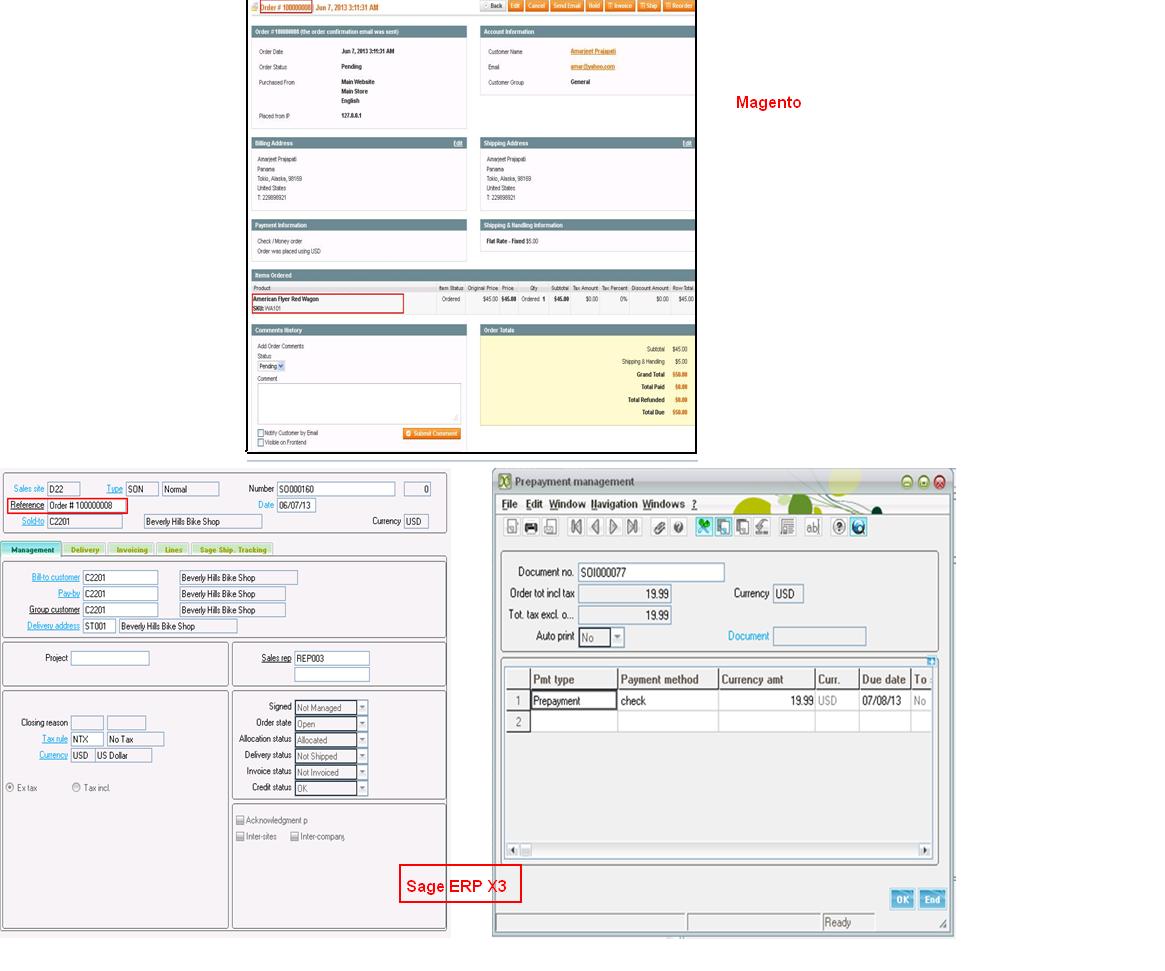Click the left arrow of payment grid scrollbar
The width and height of the screenshot is (1165, 971).
pyautogui.click(x=512, y=850)
